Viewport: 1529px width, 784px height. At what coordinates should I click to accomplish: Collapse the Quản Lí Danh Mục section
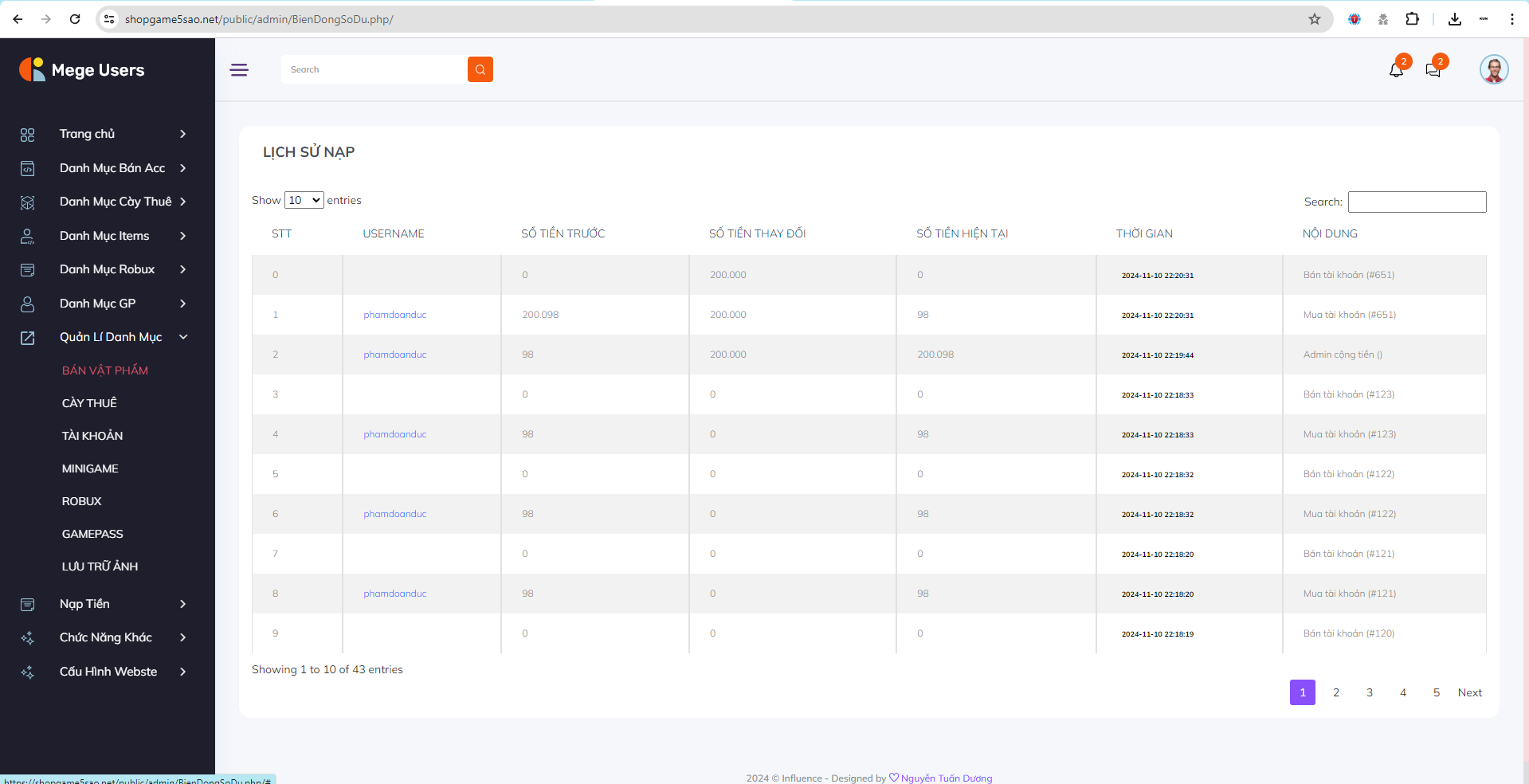coord(110,337)
